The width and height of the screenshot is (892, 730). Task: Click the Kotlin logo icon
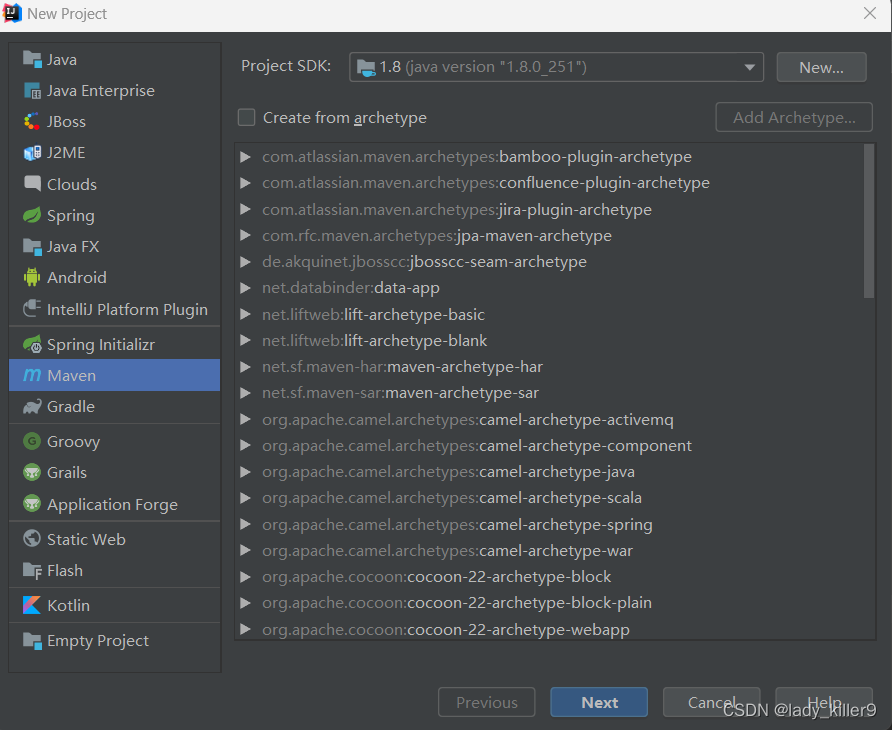click(32, 605)
